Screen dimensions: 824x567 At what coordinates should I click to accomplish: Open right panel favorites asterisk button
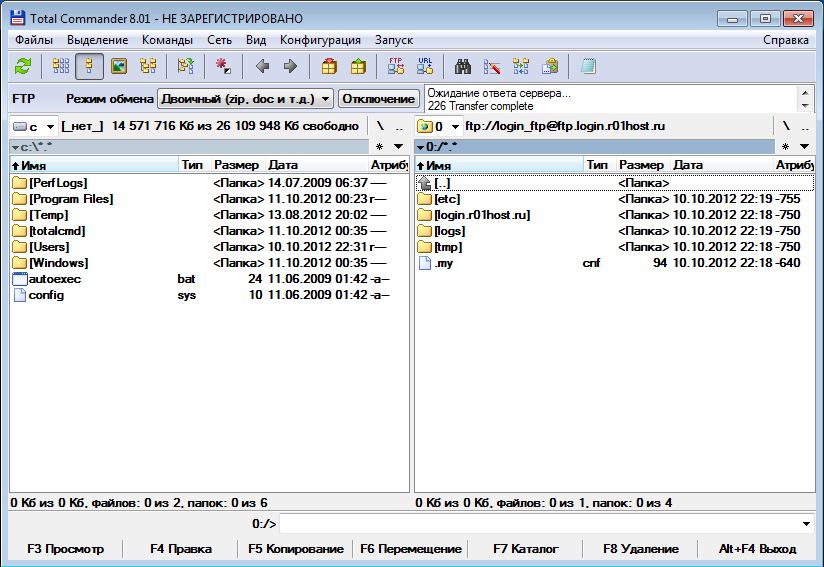click(x=785, y=147)
